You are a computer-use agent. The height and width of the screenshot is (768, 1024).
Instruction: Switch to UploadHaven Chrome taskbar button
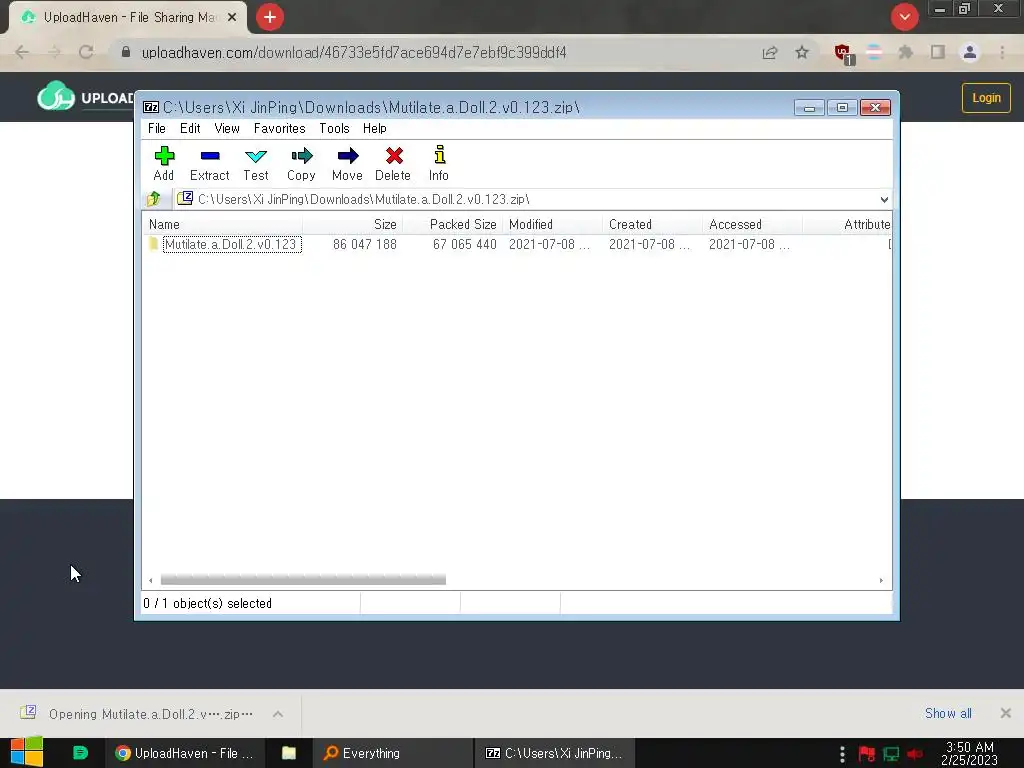pyautogui.click(x=185, y=753)
